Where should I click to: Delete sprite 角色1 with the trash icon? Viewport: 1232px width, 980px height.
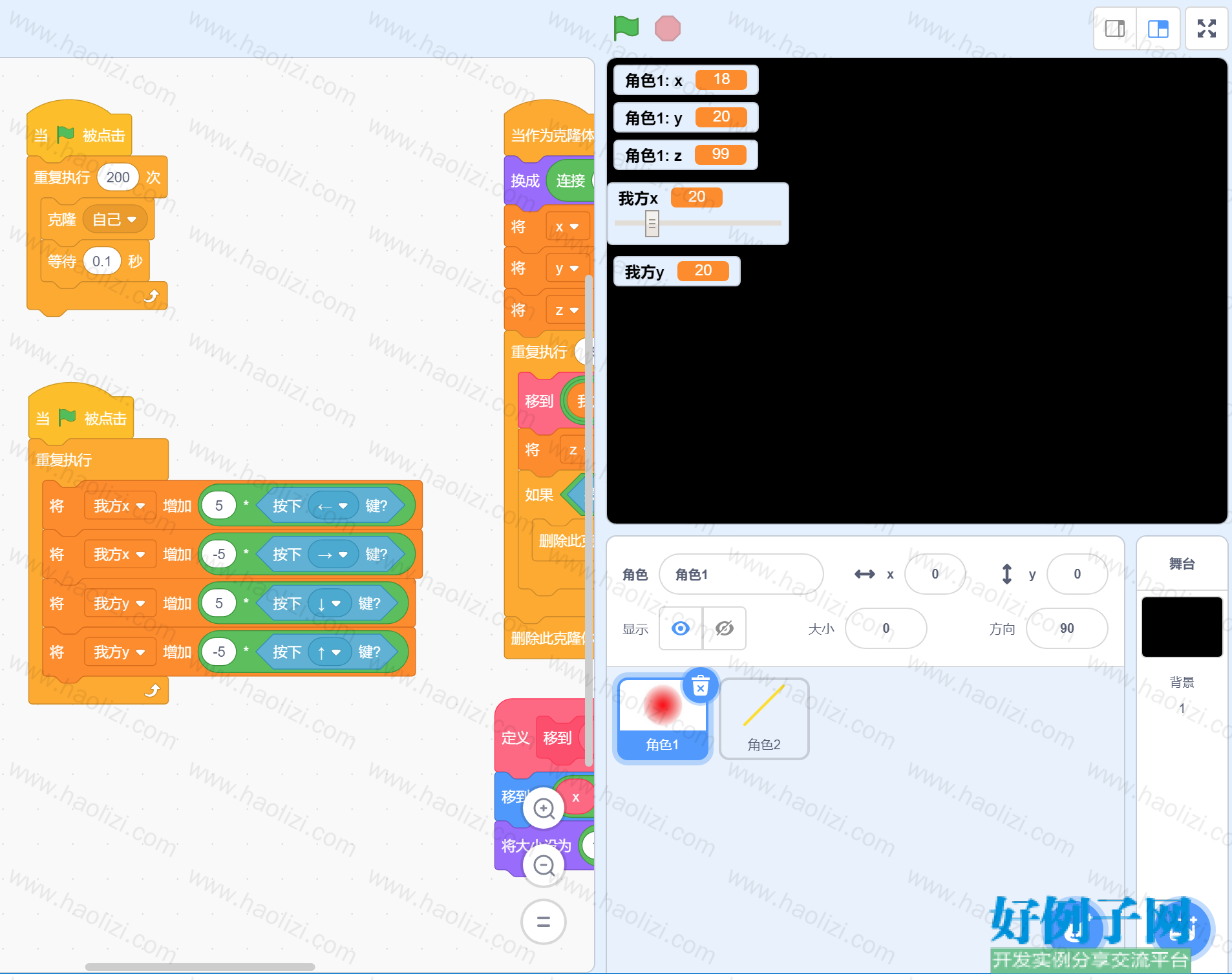click(701, 685)
